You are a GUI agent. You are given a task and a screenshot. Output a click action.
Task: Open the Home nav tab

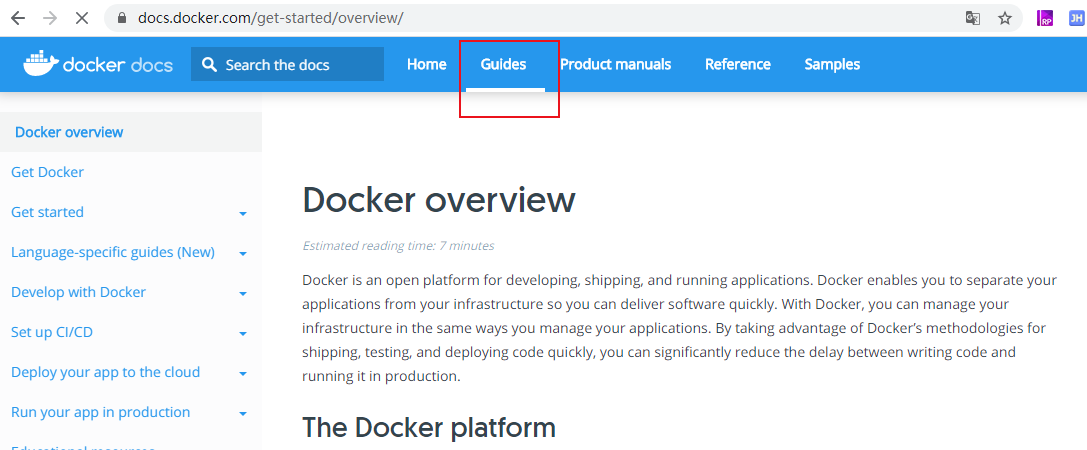pyautogui.click(x=426, y=64)
